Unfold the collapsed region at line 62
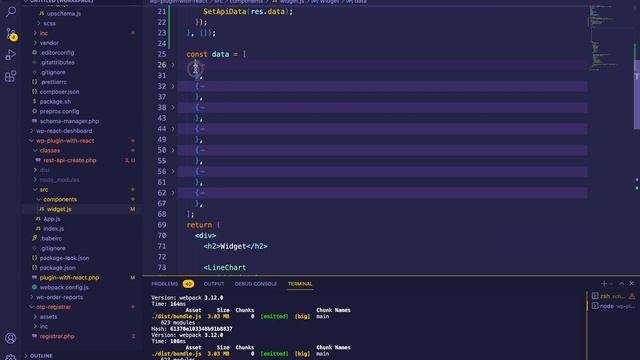Image resolution: width=640 pixels, height=360 pixels. pos(173,193)
